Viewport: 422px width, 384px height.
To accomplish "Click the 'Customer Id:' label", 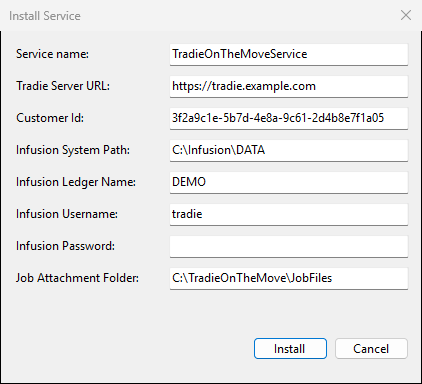I will click(50, 118).
